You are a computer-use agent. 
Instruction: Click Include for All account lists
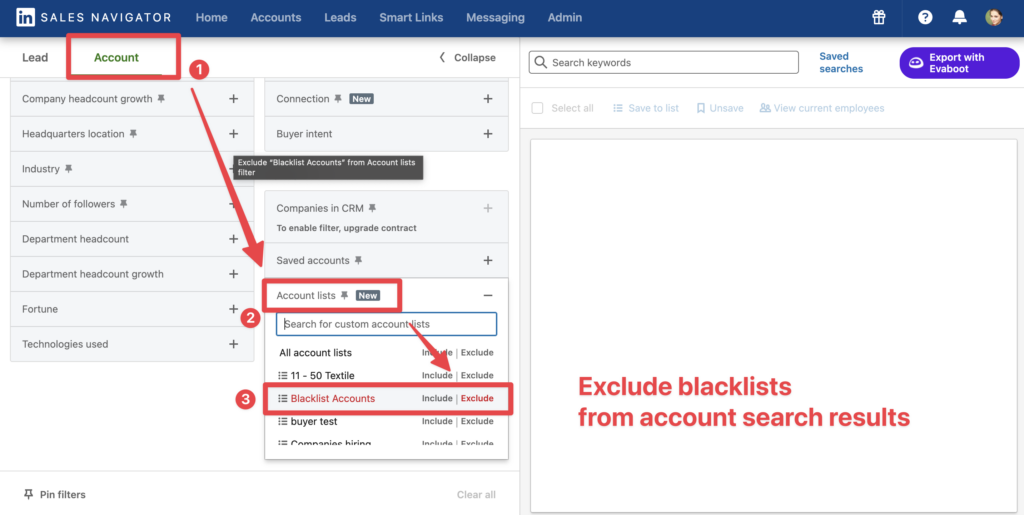pos(437,352)
